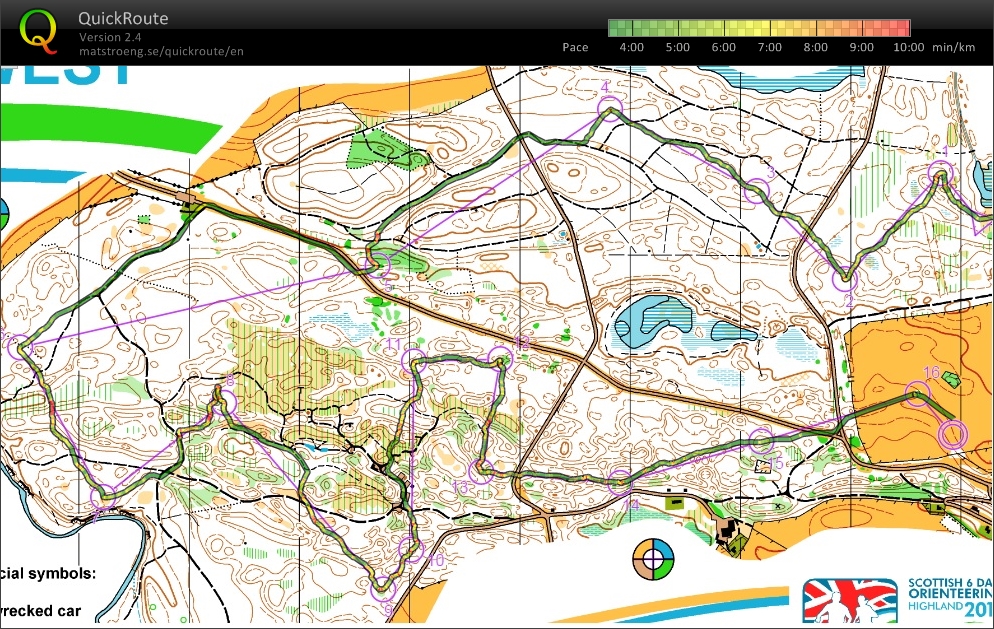
Task: Open the matstroeng.se/quickroute/en link
Action: click(x=161, y=50)
